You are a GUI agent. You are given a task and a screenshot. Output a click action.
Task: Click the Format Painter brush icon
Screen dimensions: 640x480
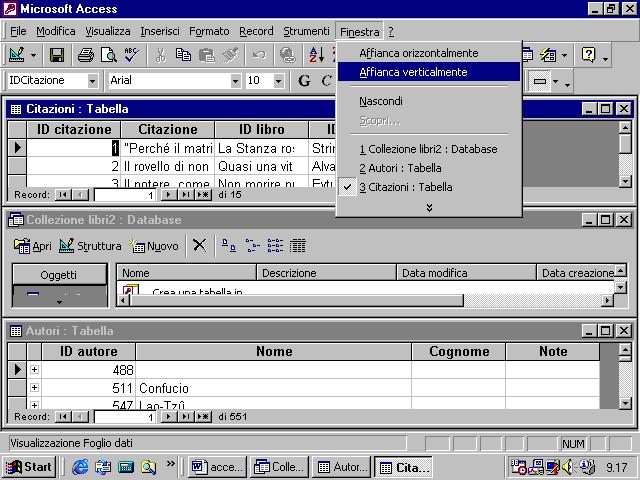pos(230,55)
